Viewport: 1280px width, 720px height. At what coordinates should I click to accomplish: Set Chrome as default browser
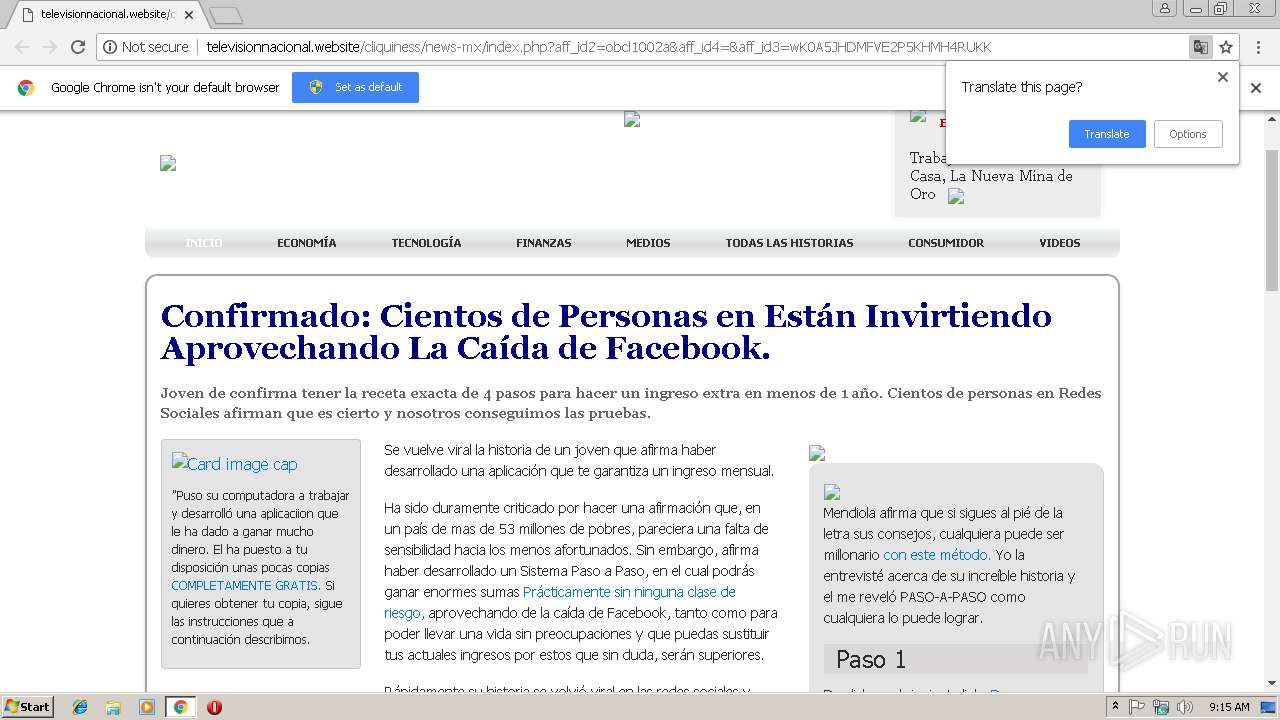[x=355, y=87]
